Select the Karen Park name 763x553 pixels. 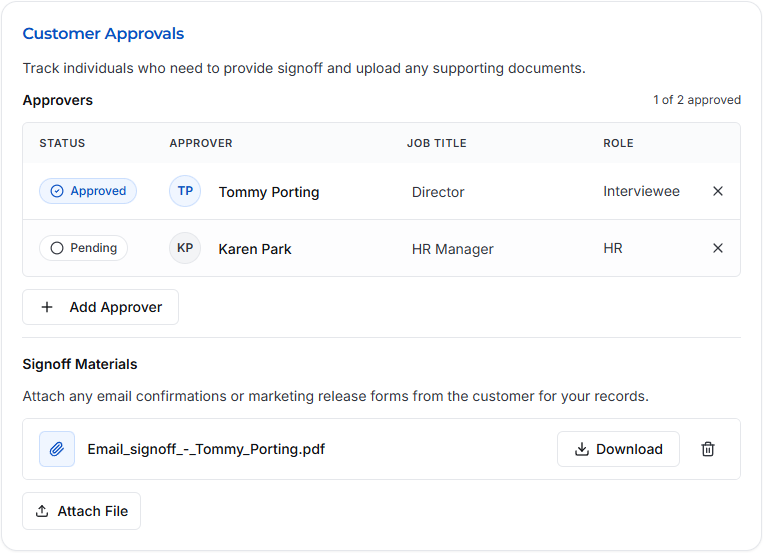[255, 249]
